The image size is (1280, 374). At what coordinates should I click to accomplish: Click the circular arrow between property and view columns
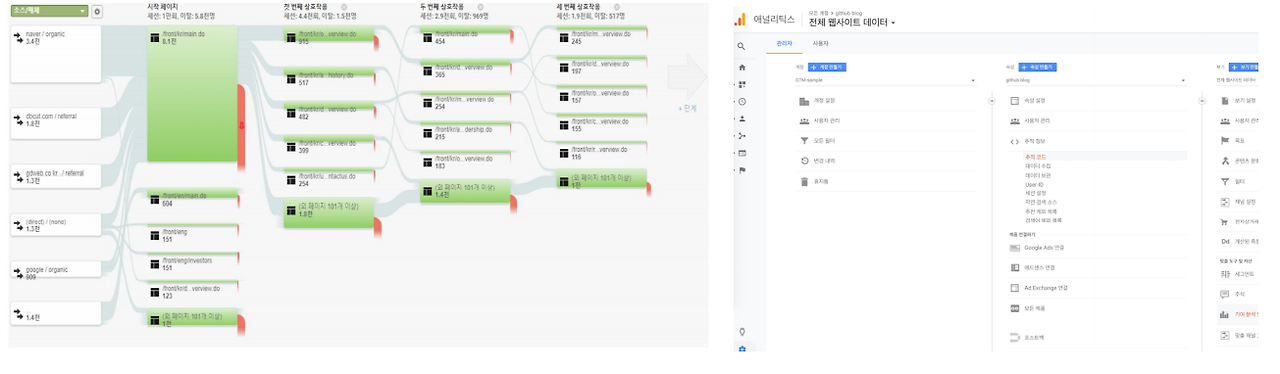pyautogui.click(x=1203, y=101)
